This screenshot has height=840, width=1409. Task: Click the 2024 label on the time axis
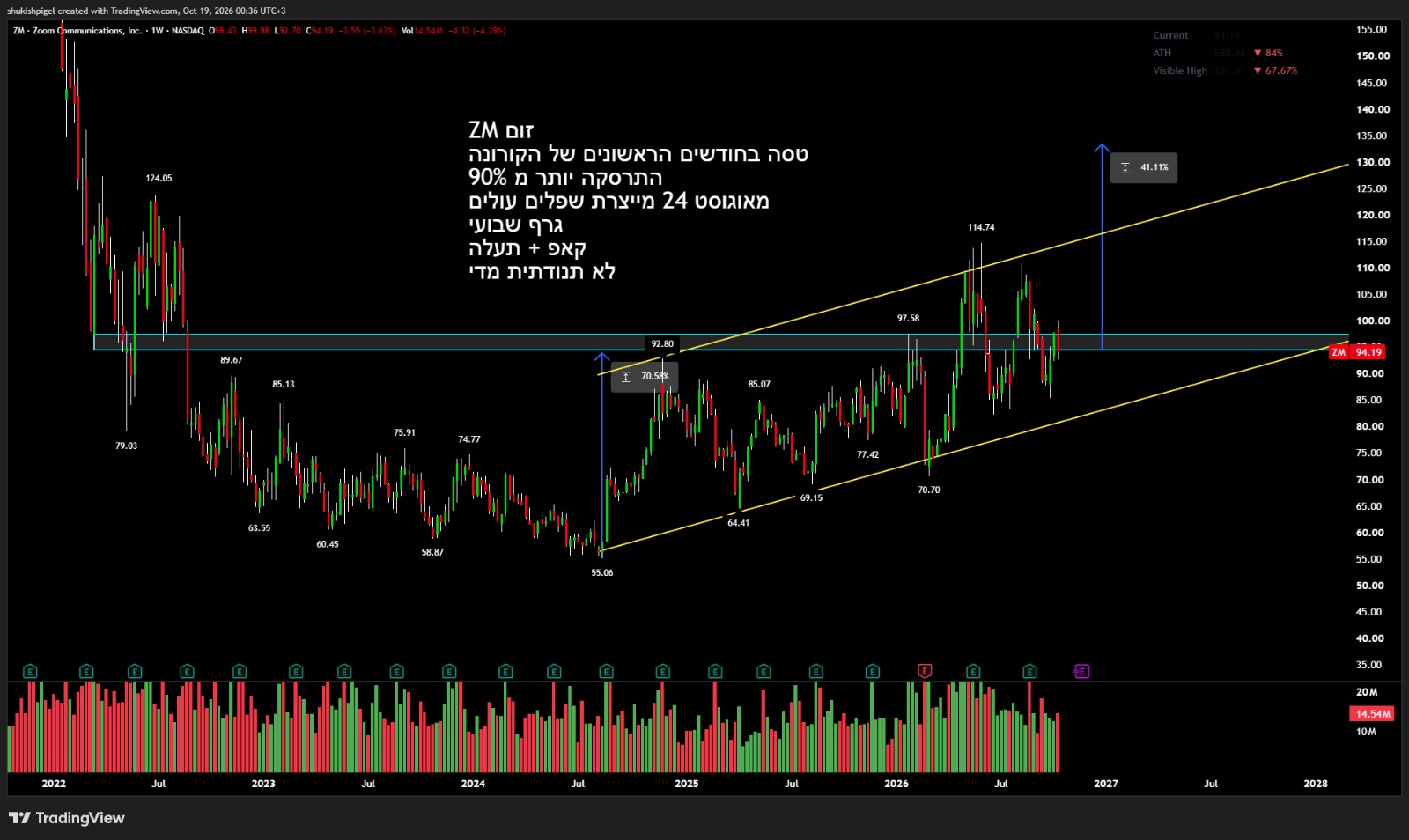473,784
